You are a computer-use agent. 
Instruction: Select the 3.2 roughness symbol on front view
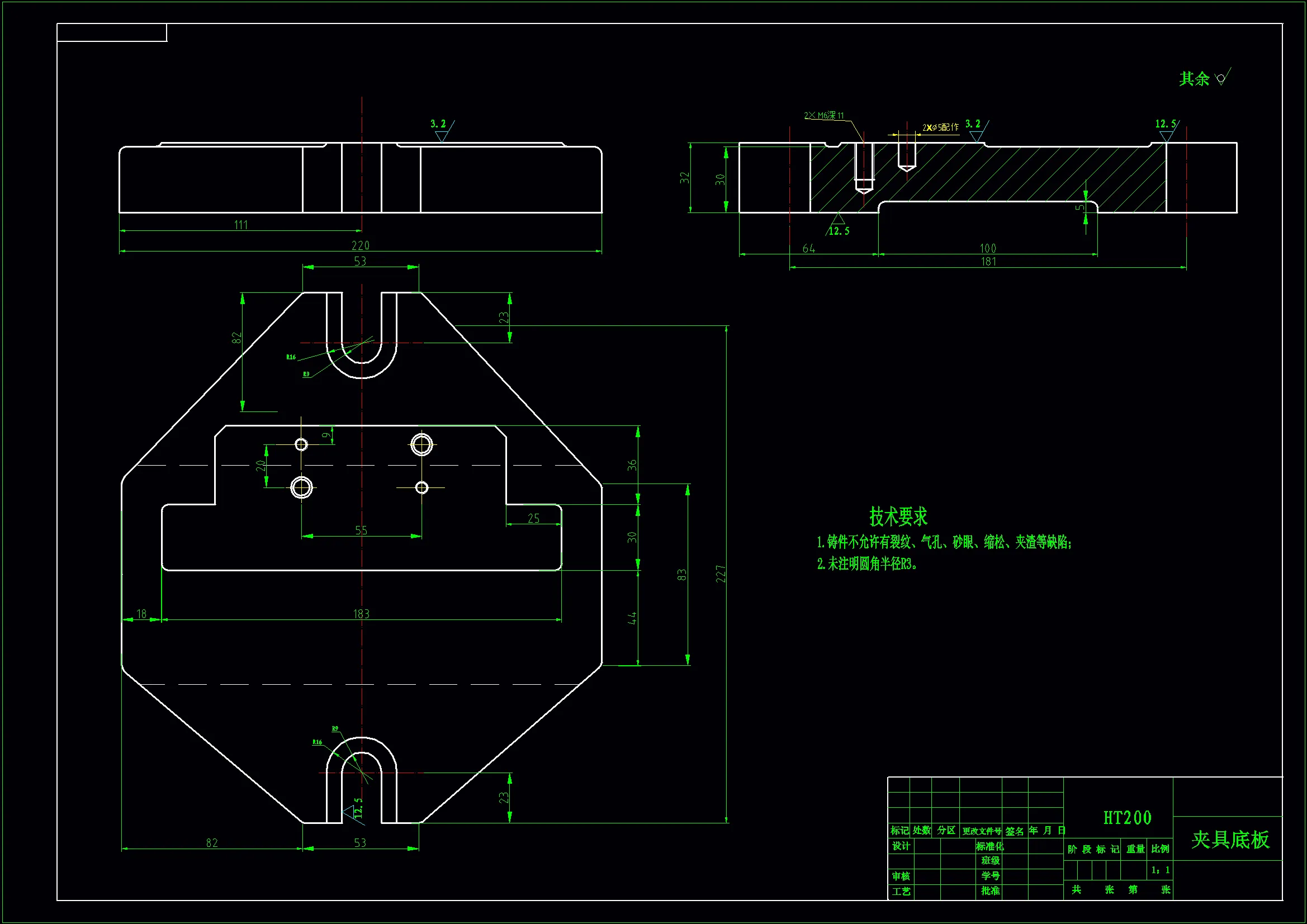coord(441,131)
